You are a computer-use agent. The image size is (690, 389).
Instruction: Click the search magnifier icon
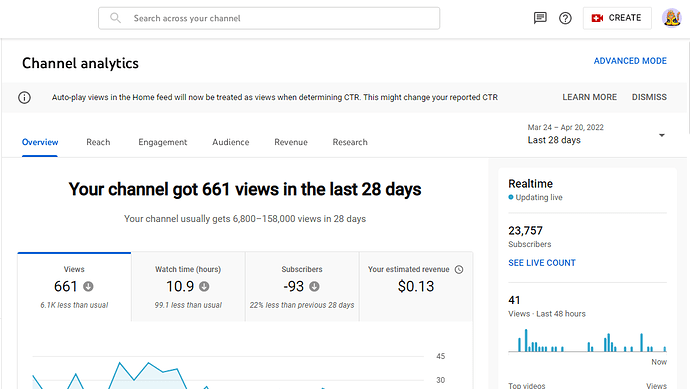[115, 18]
